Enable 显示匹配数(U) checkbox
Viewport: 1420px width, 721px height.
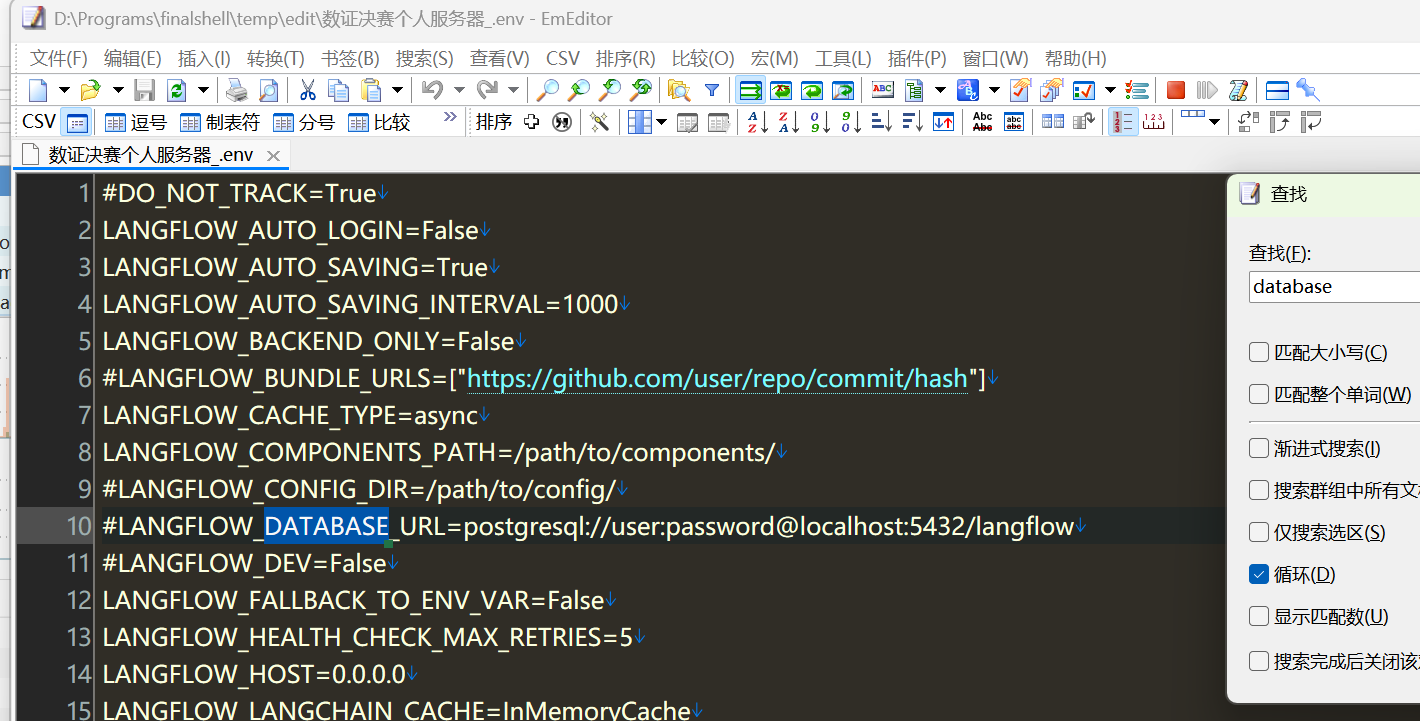pos(1259,616)
